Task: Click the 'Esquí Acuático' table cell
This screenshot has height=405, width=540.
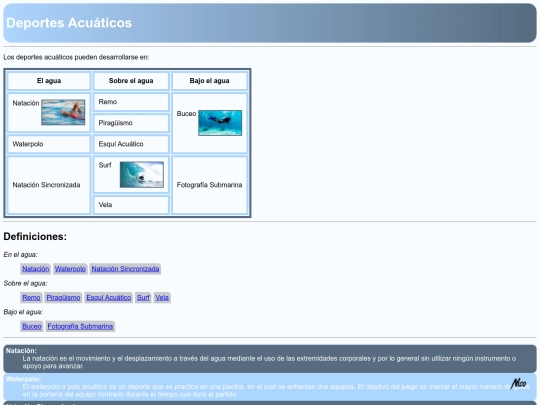Action: tap(131, 144)
